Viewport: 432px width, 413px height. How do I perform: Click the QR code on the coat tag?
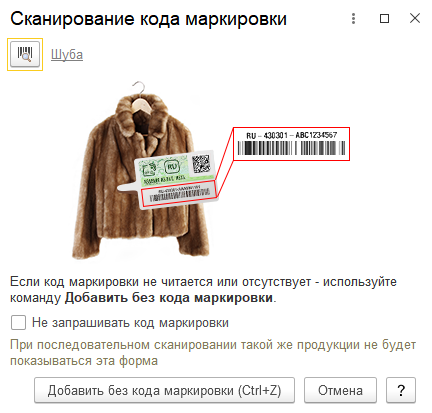coord(201,164)
